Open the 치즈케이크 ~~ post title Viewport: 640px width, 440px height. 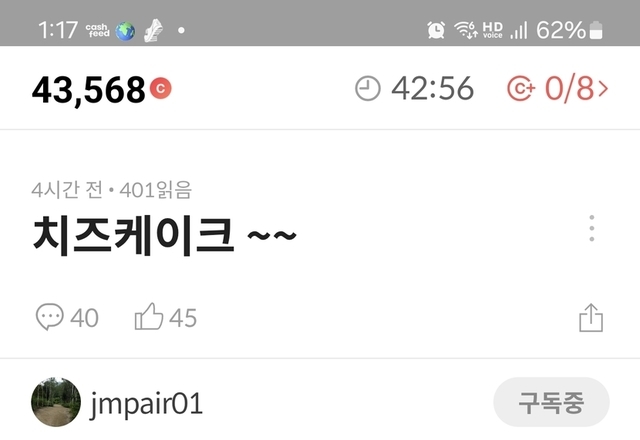[164, 236]
